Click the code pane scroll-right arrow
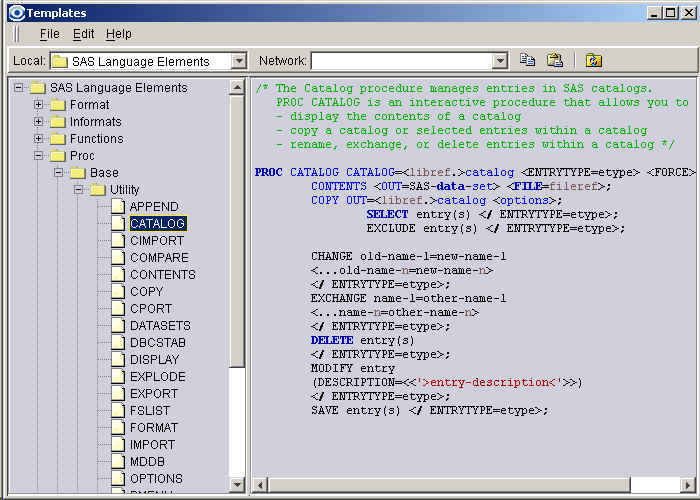The height and width of the screenshot is (500, 700). pos(688,485)
